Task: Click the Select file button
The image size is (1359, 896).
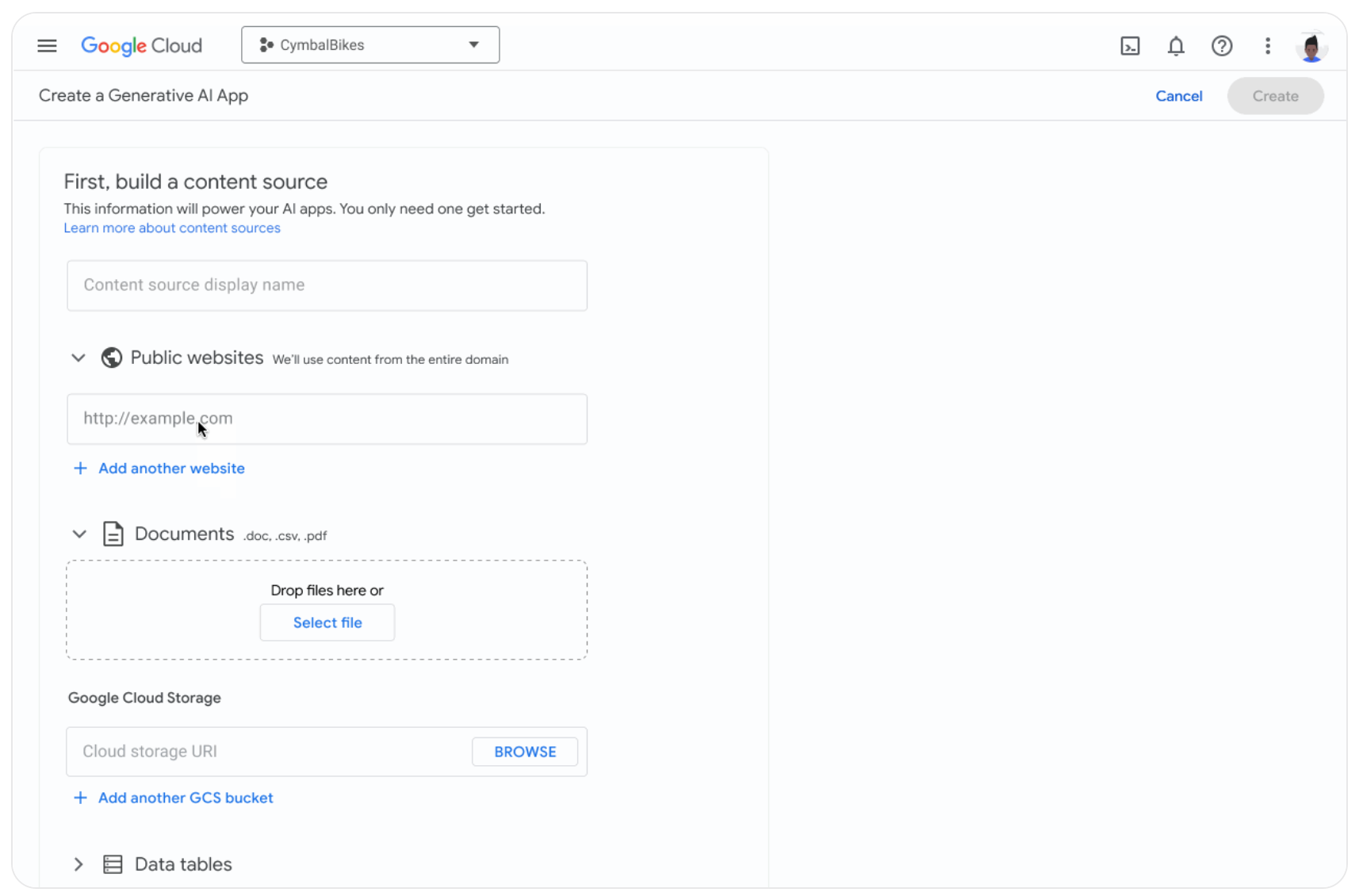Action: click(327, 622)
